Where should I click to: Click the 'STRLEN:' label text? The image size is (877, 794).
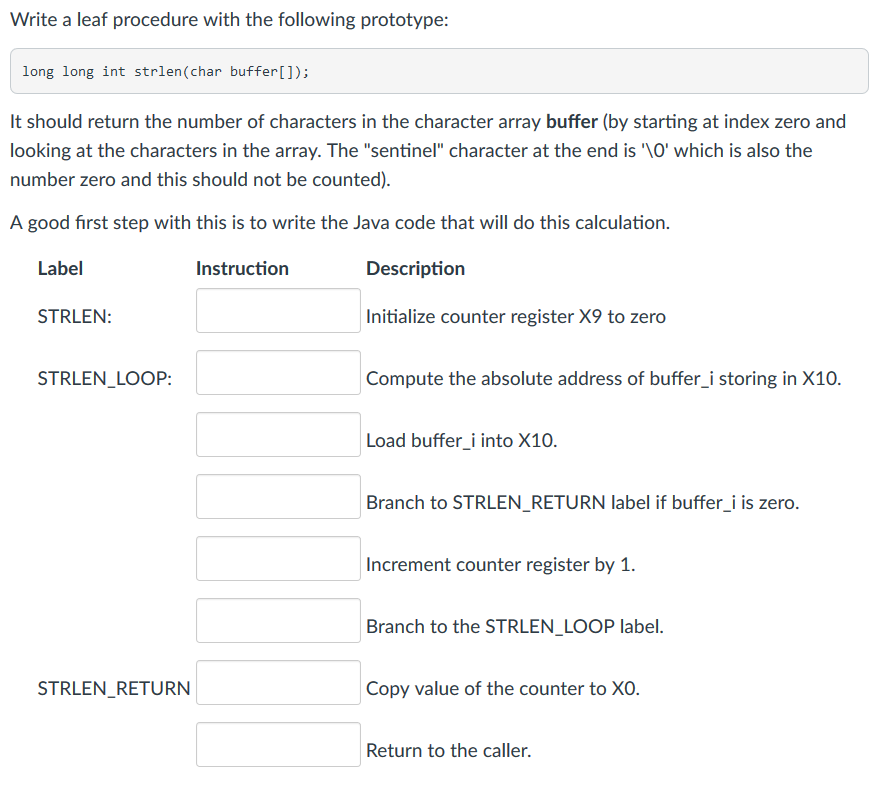click(75, 316)
